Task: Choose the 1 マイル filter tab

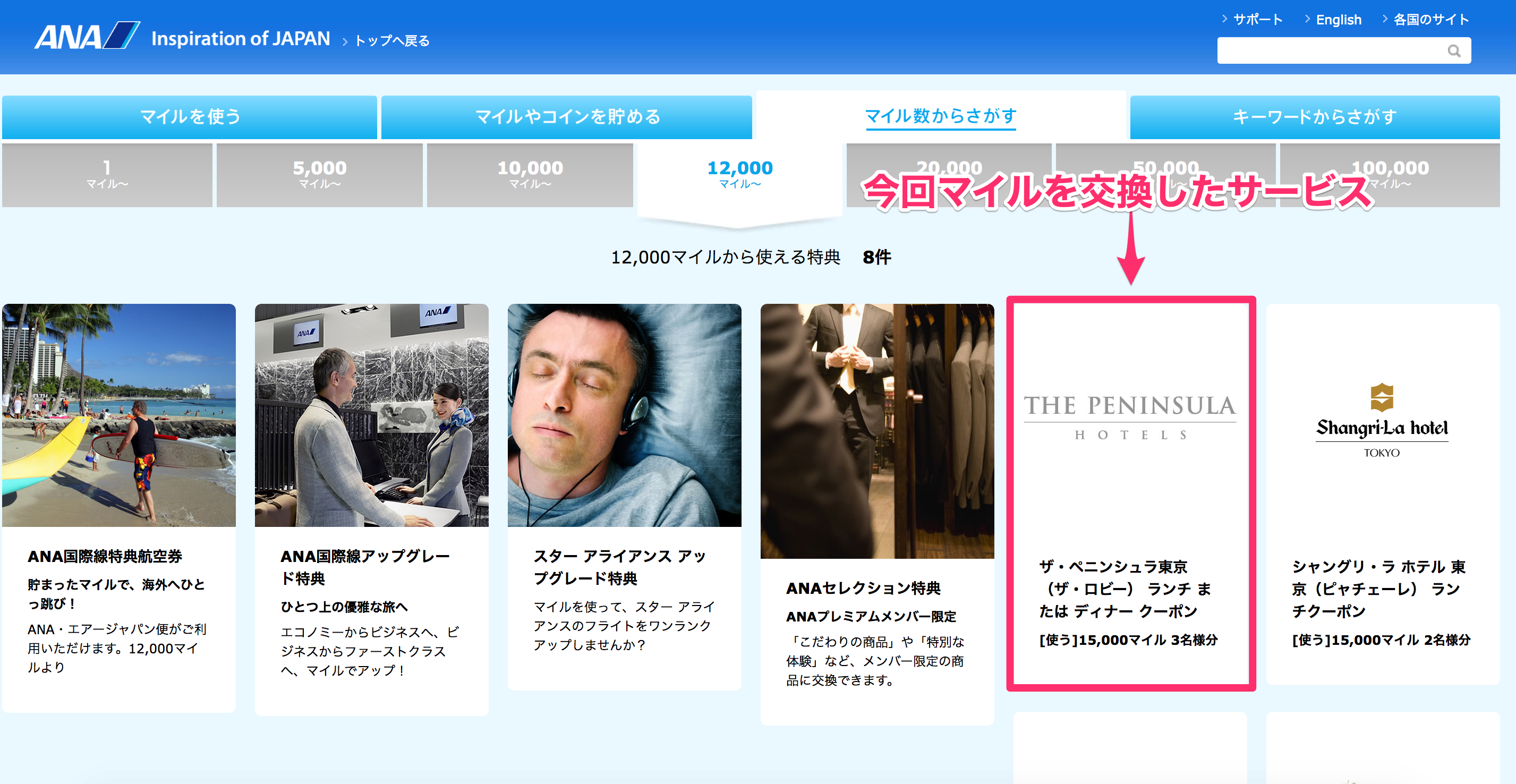Action: 107,174
